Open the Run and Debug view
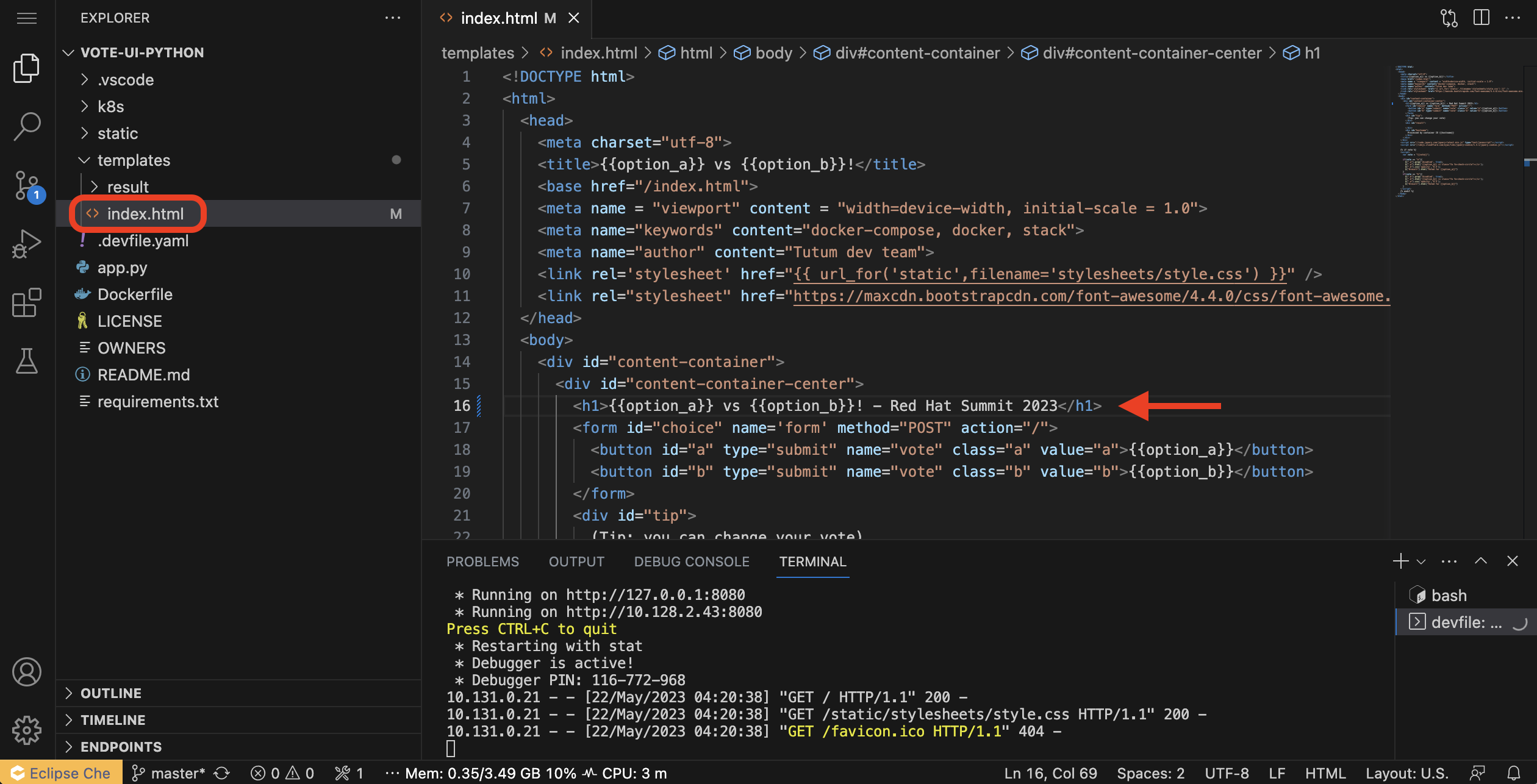This screenshot has width=1537, height=784. point(27,243)
